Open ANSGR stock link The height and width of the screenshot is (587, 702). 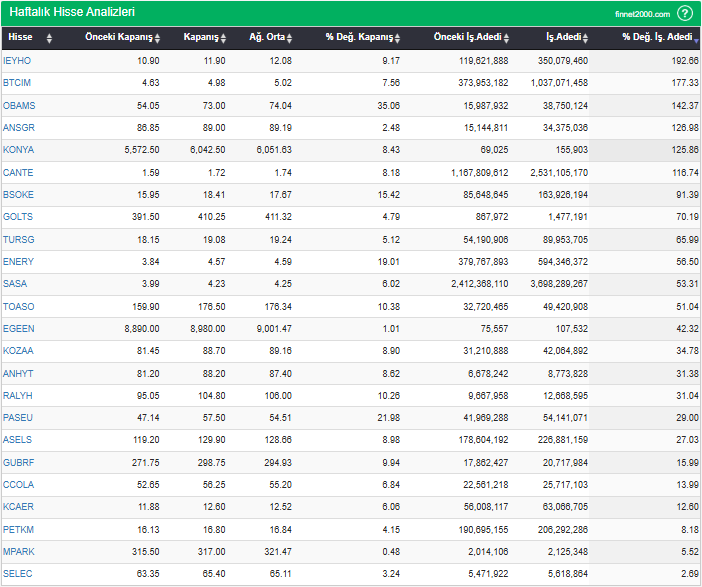[x=18, y=128]
